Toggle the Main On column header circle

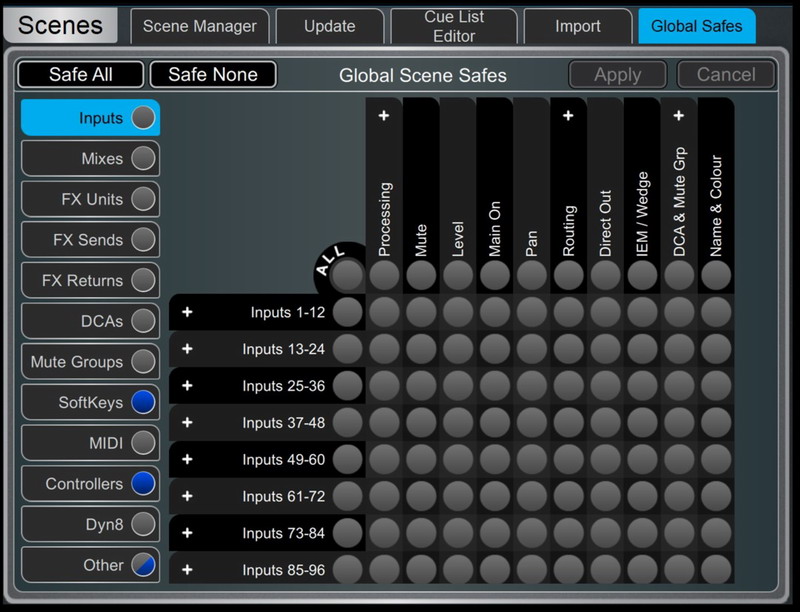click(x=494, y=275)
